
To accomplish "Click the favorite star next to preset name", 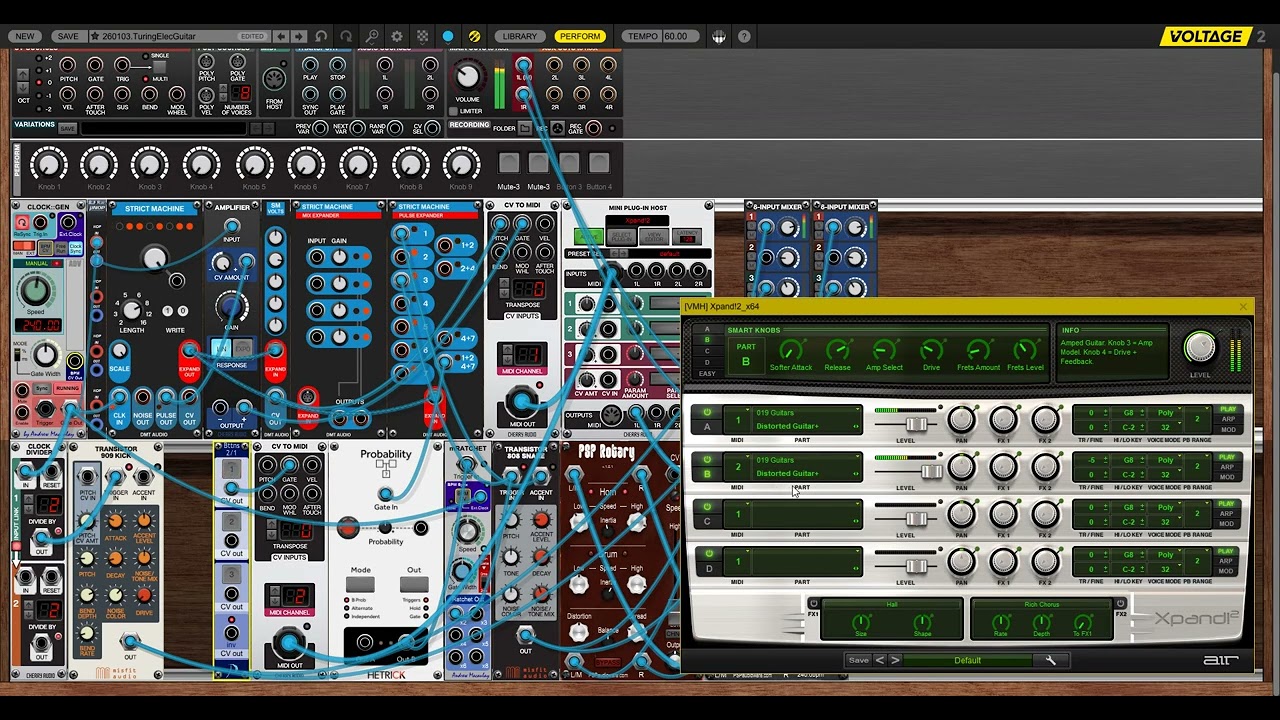I will click(95, 36).
